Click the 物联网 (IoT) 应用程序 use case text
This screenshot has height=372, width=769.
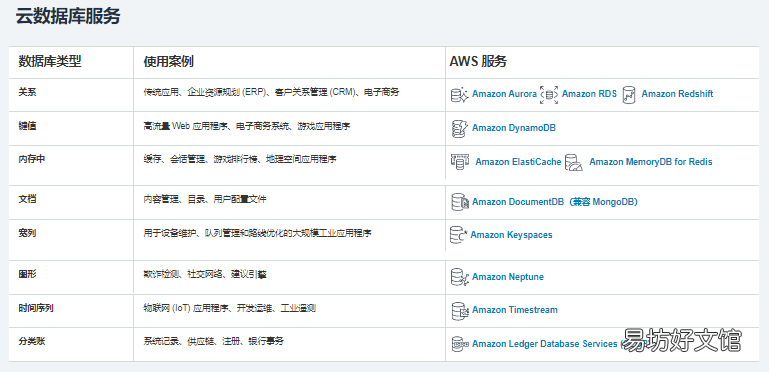pyautogui.click(x=230, y=308)
